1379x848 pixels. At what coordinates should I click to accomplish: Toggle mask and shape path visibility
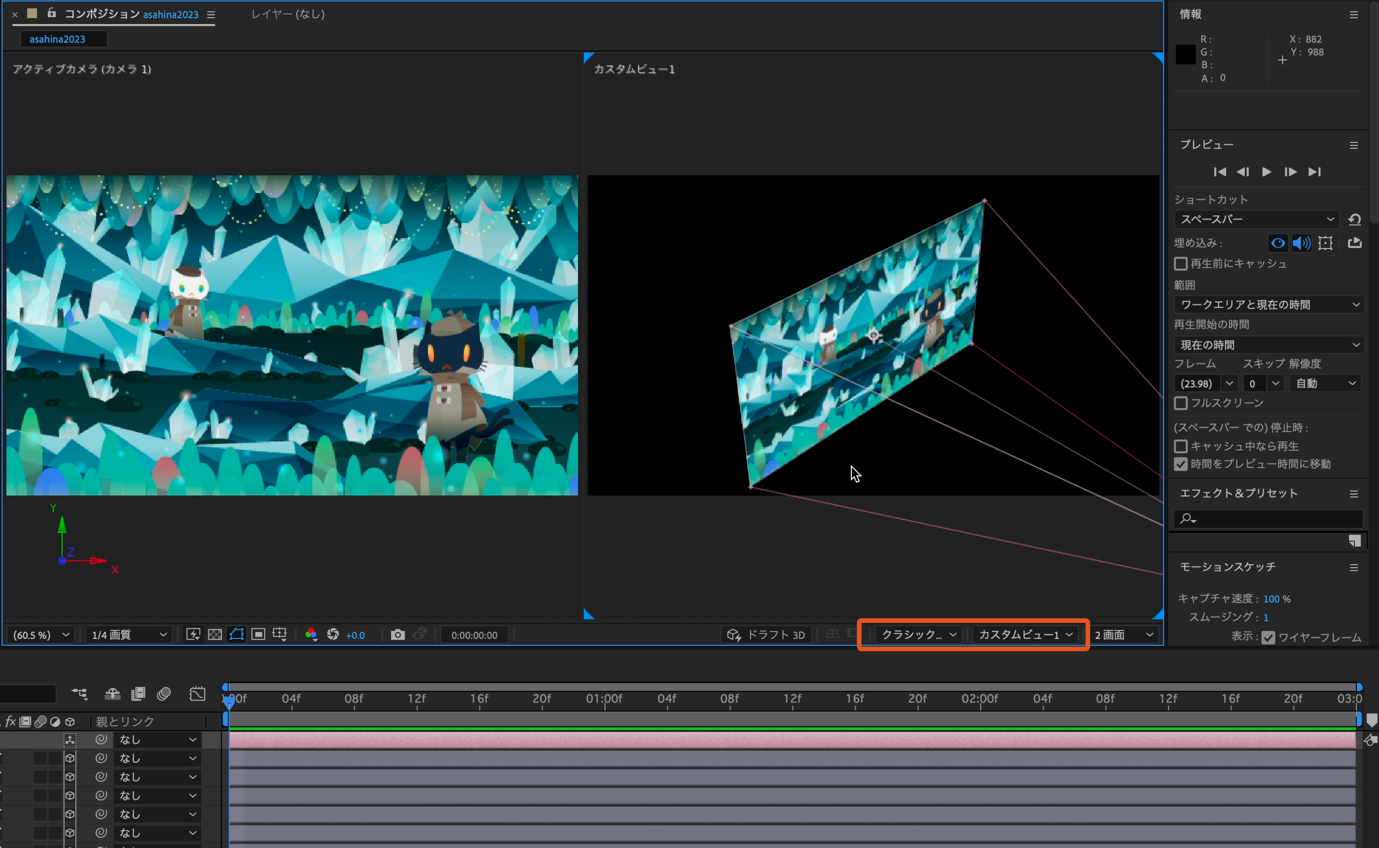click(x=237, y=635)
